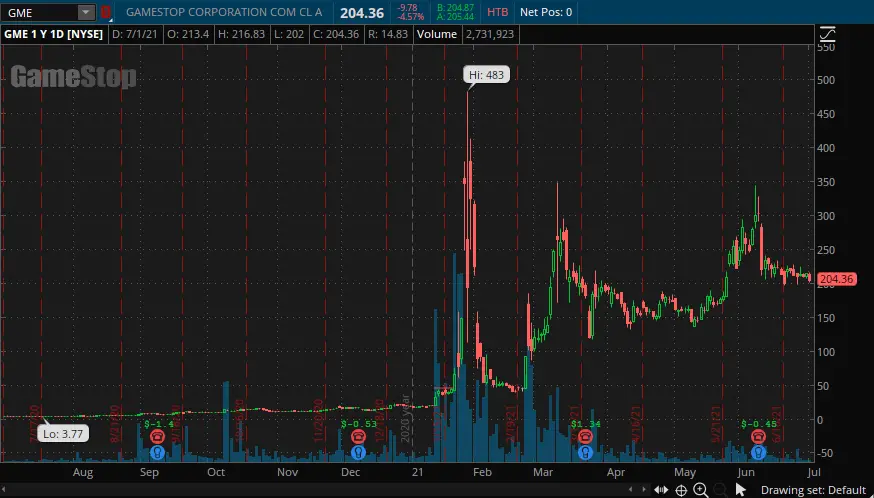
Task: Click the $-0.45 earnings label
Action: tap(759, 424)
